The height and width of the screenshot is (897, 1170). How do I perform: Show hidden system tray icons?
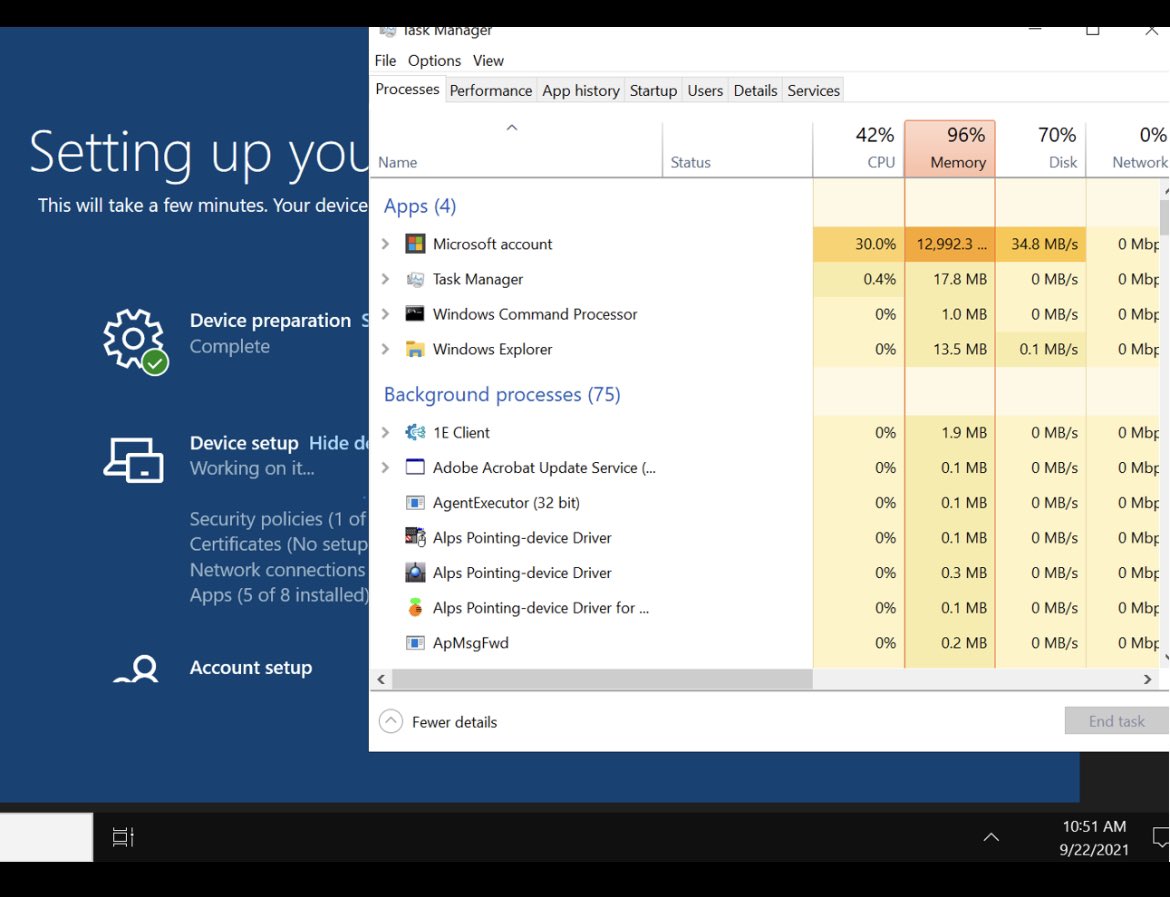(990, 837)
